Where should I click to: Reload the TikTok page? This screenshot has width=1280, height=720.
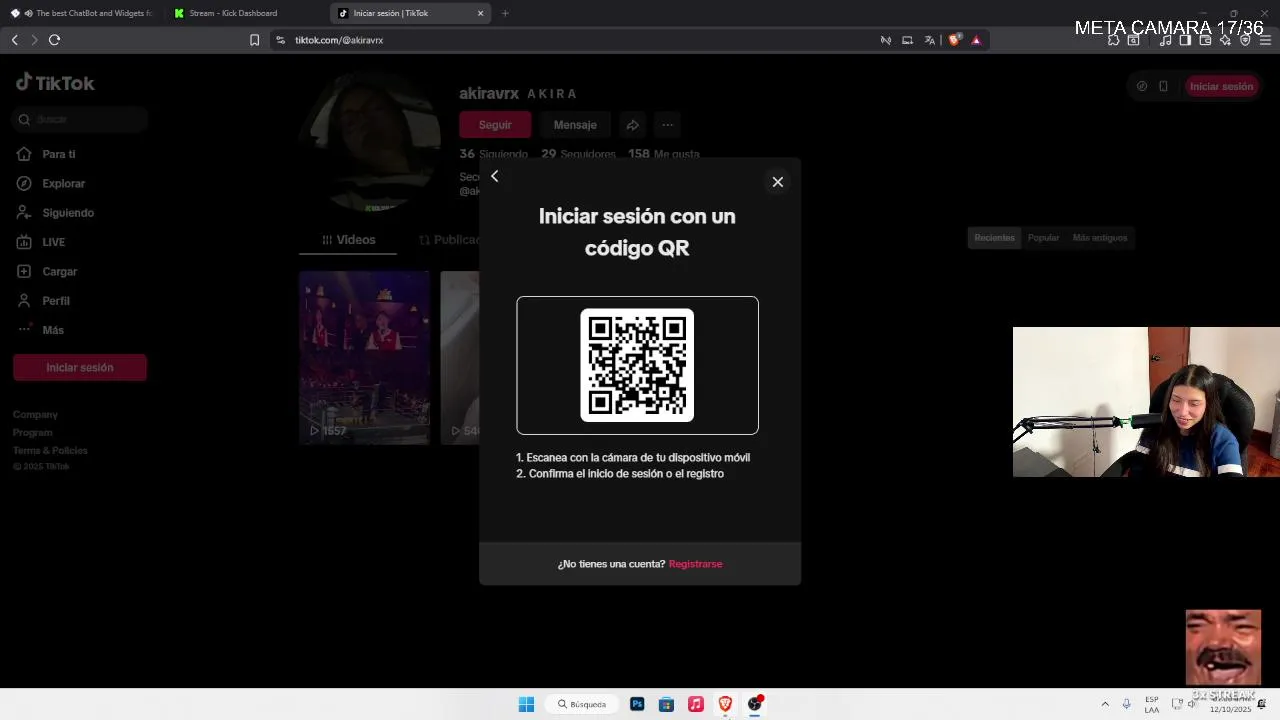pyautogui.click(x=54, y=40)
